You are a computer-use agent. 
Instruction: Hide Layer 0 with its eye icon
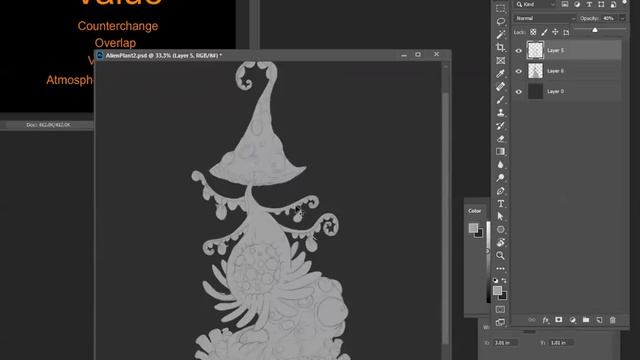pyautogui.click(x=519, y=91)
